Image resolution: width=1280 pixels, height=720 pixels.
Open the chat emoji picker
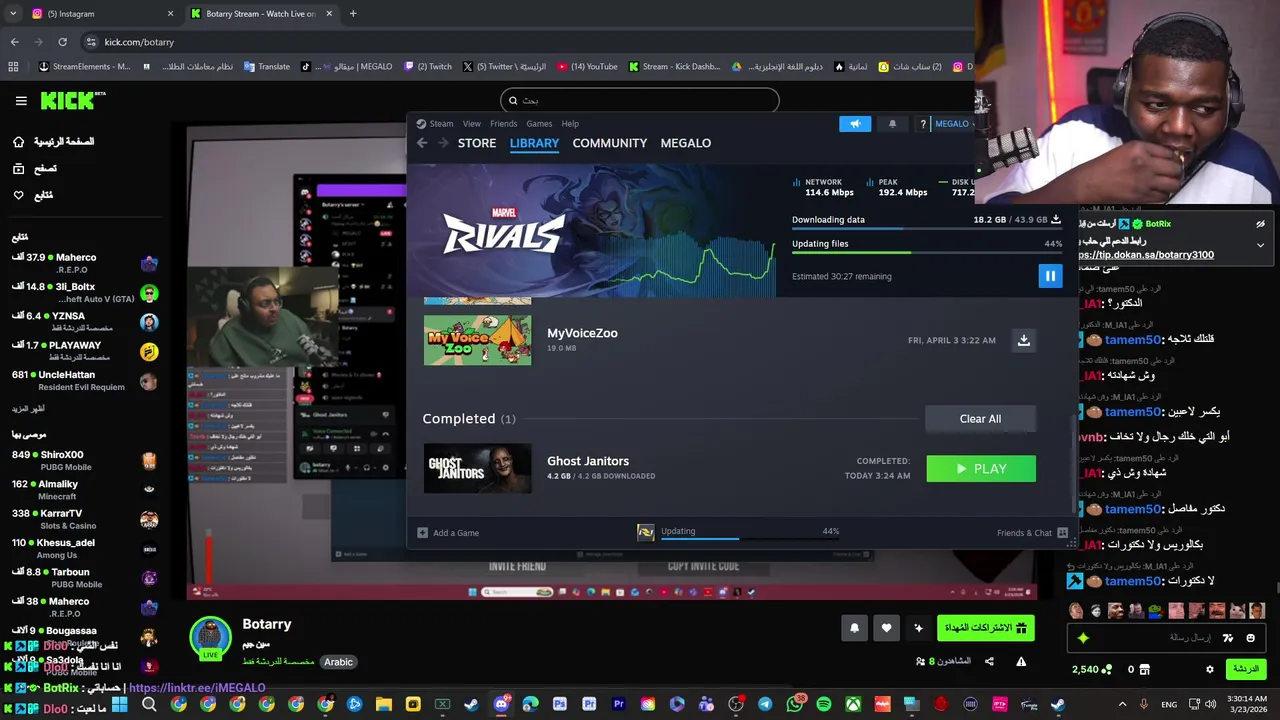tap(1251, 638)
